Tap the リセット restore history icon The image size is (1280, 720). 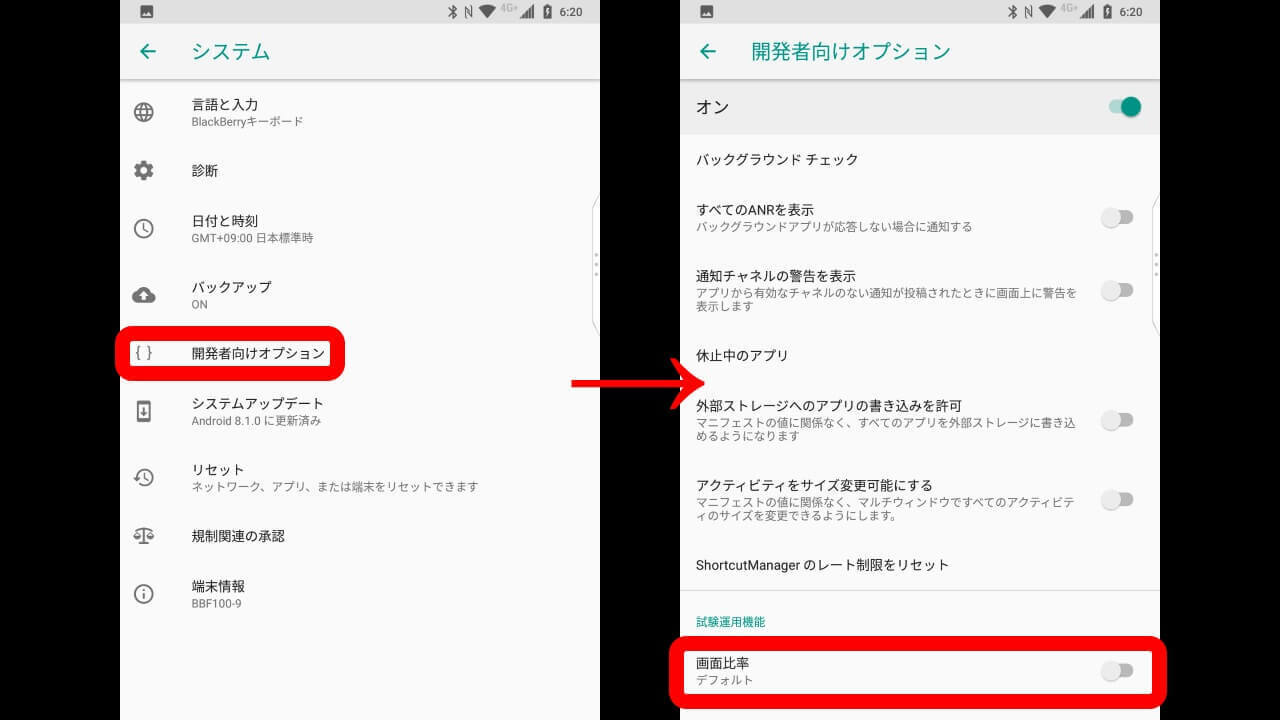pos(144,478)
